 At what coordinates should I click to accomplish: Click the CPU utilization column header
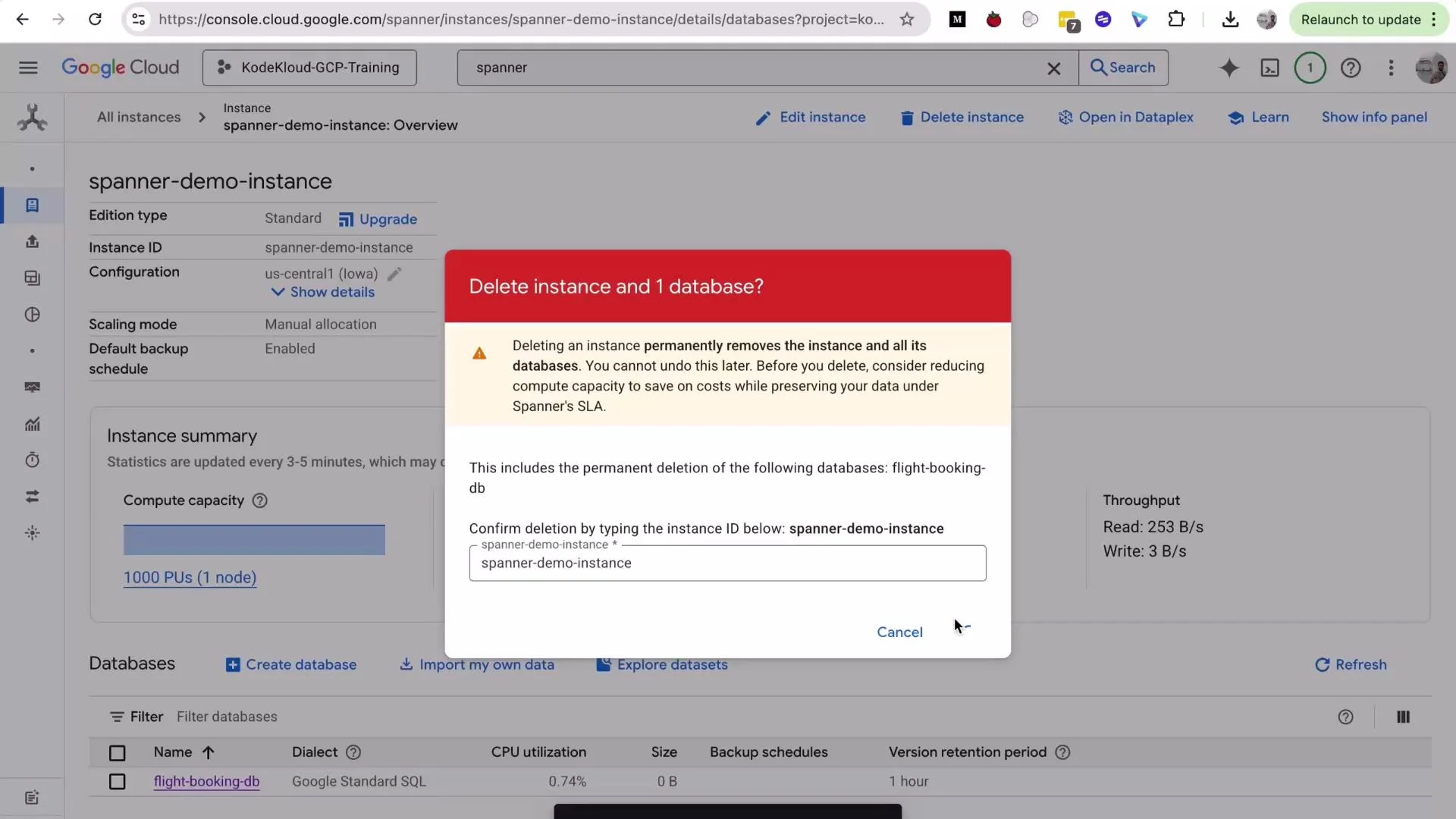tap(538, 752)
